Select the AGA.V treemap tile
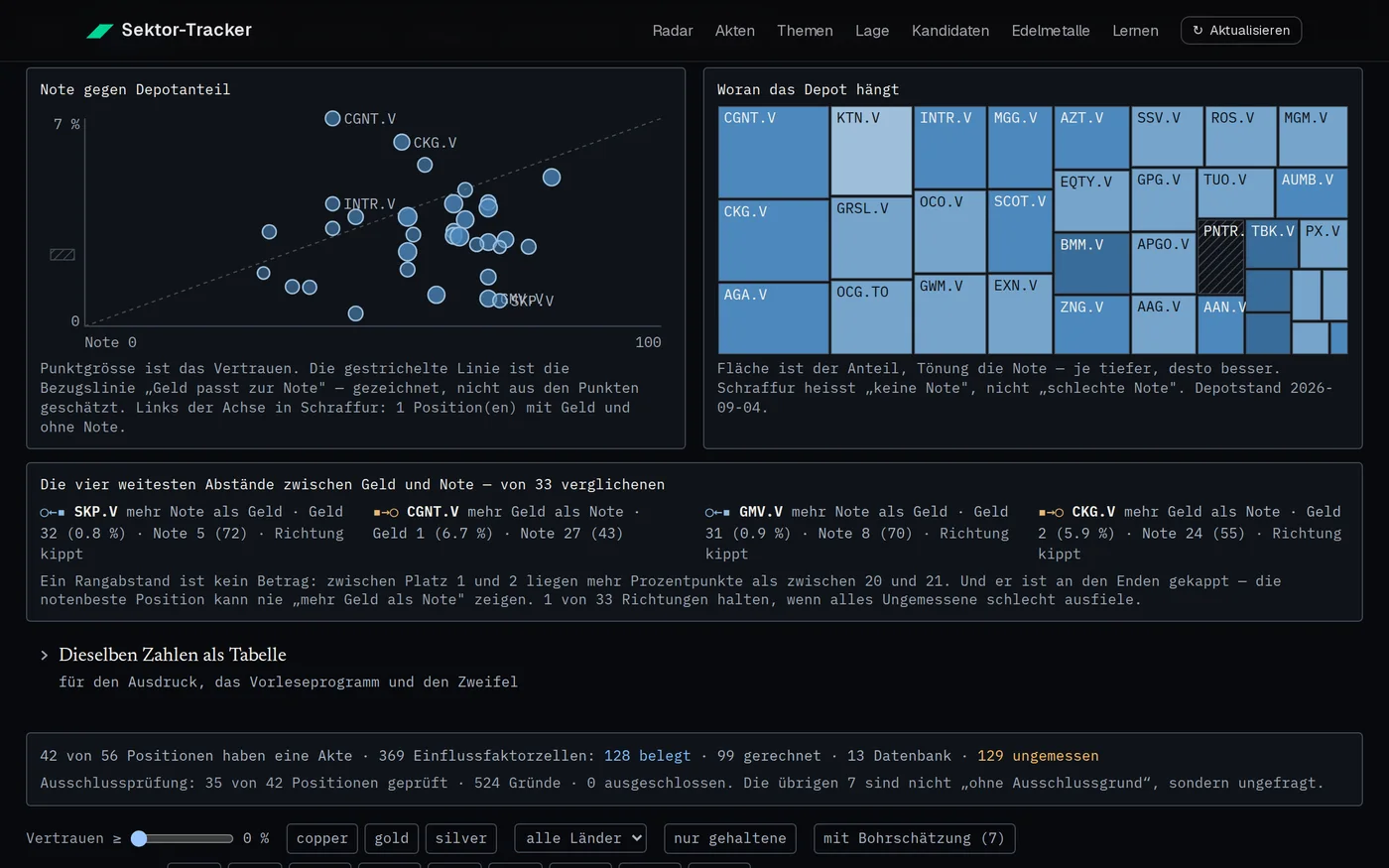The width and height of the screenshot is (1389, 868). coord(773,318)
